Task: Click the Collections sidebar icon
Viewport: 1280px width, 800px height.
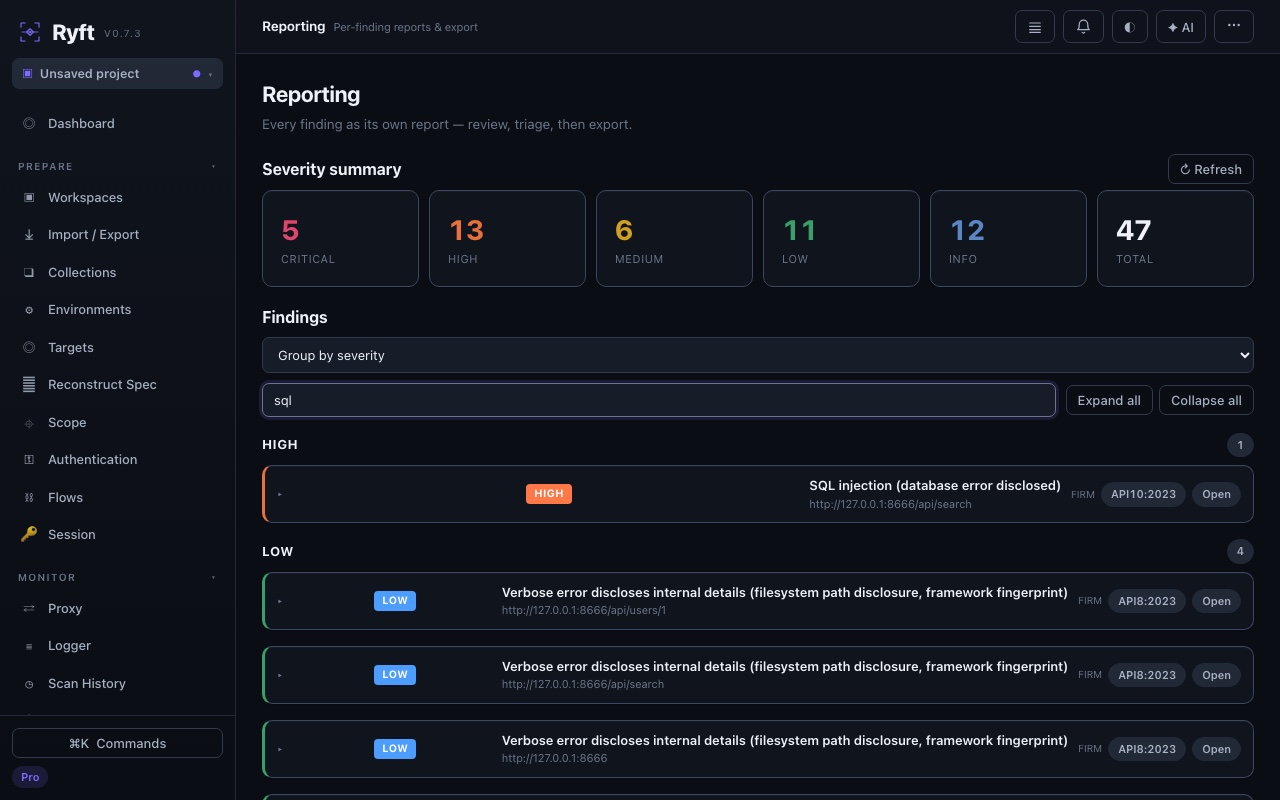Action: pos(29,273)
